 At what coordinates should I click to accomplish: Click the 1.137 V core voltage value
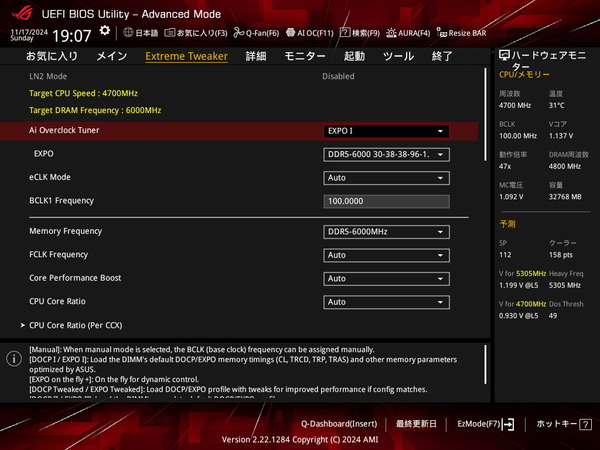561,136
